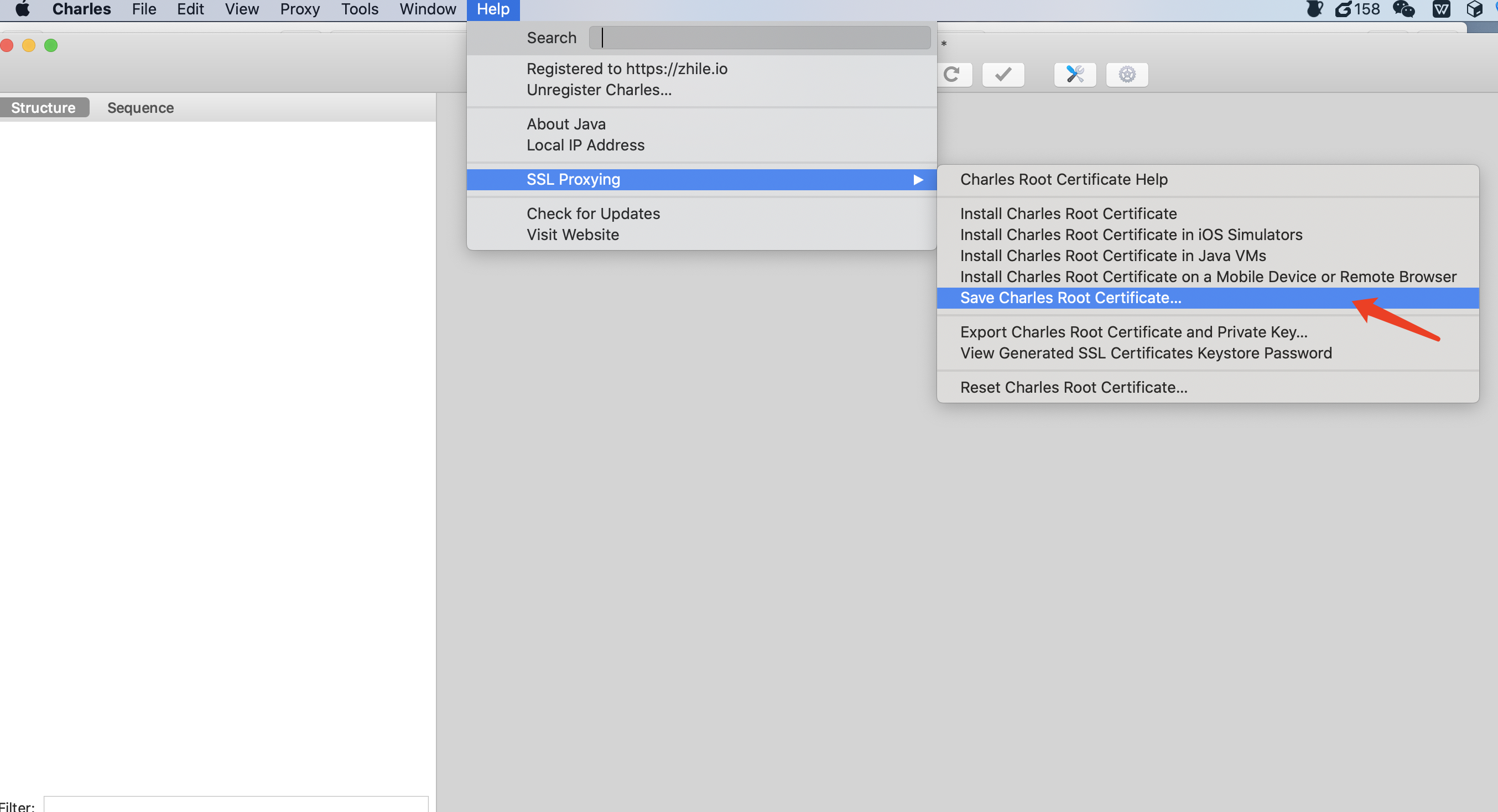The height and width of the screenshot is (812, 1498).
Task: Open the Proxy menu
Action: coord(299,9)
